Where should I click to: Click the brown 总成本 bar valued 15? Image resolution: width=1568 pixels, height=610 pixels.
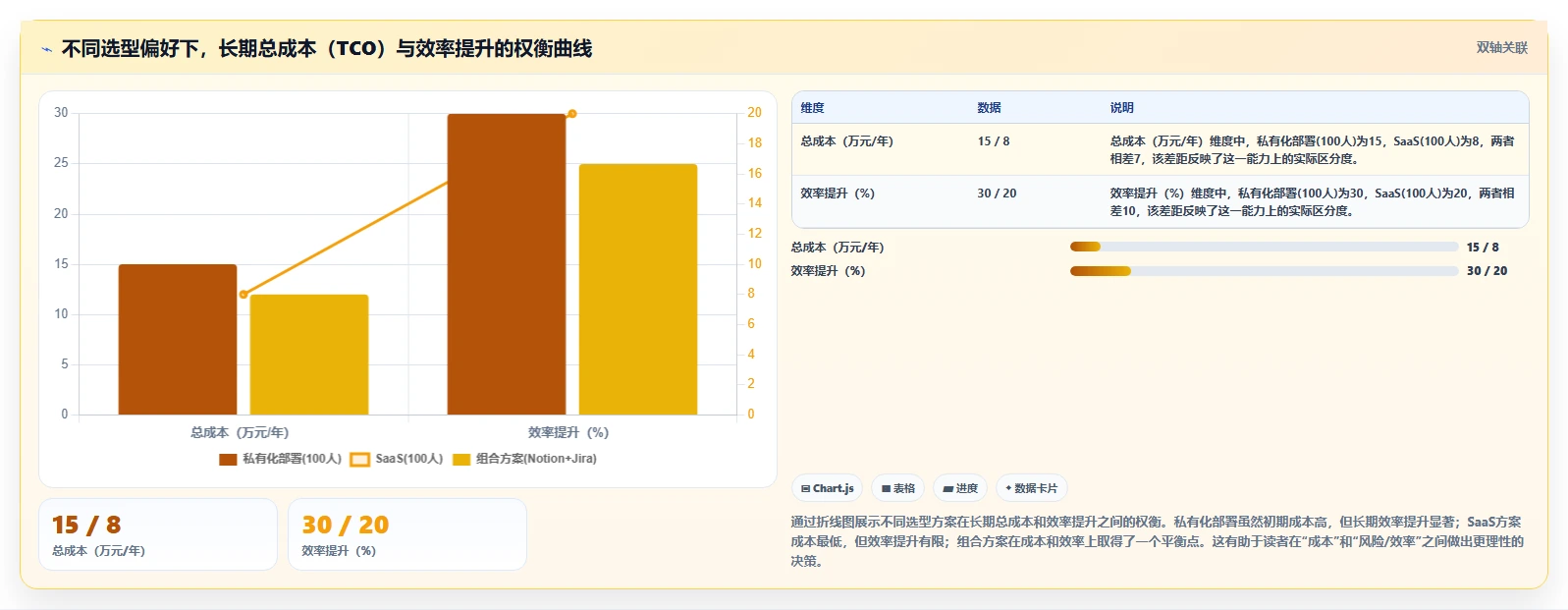tap(178, 339)
